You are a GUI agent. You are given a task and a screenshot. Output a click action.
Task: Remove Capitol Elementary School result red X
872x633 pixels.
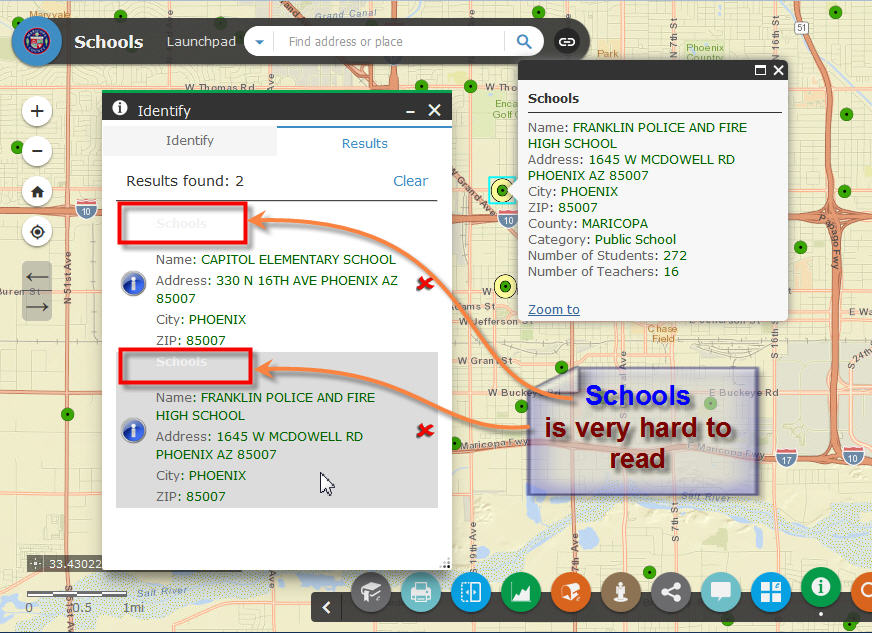[425, 284]
